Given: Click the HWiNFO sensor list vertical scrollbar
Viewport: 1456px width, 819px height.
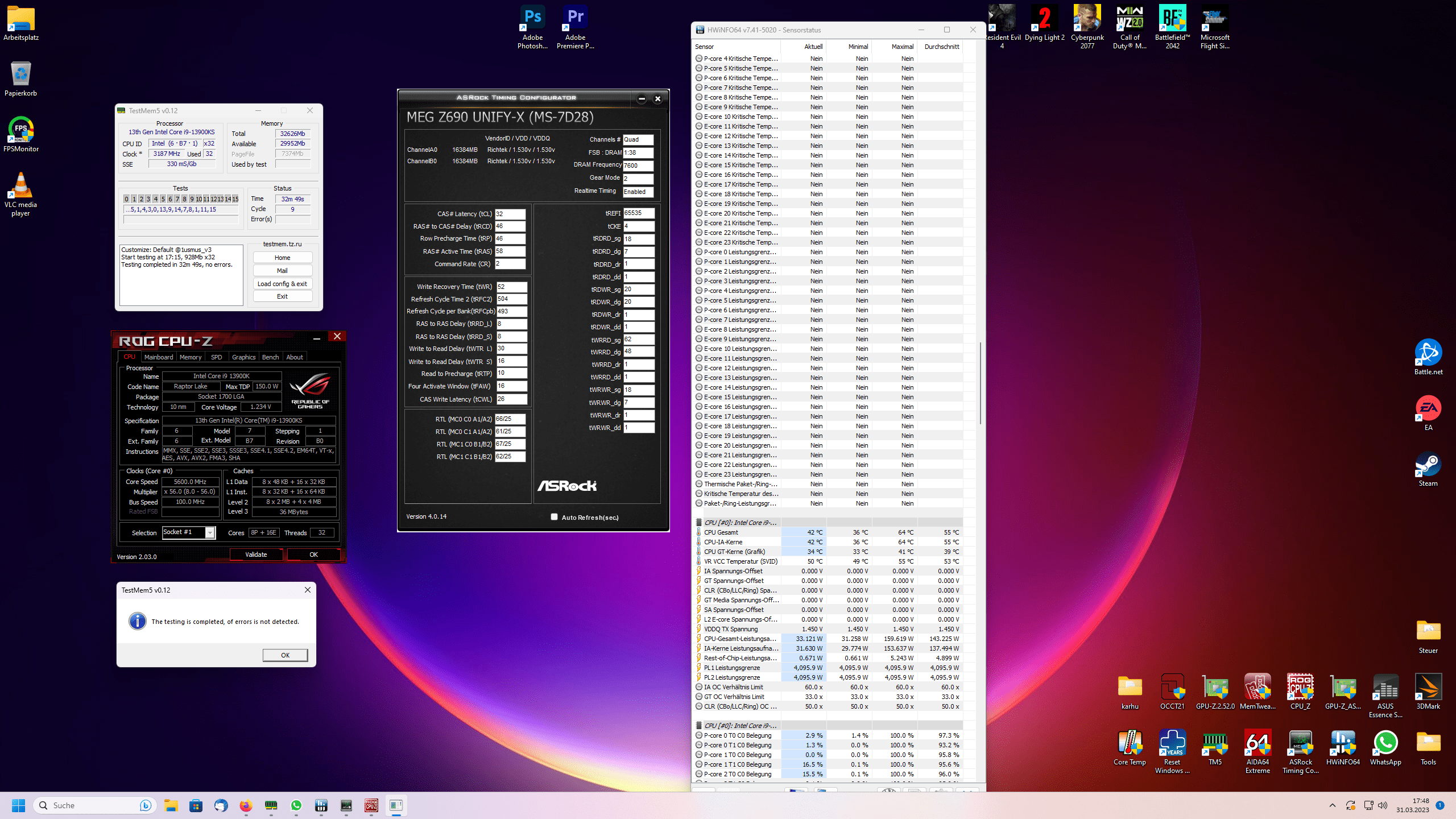Looking at the screenshot, I should [x=980, y=383].
